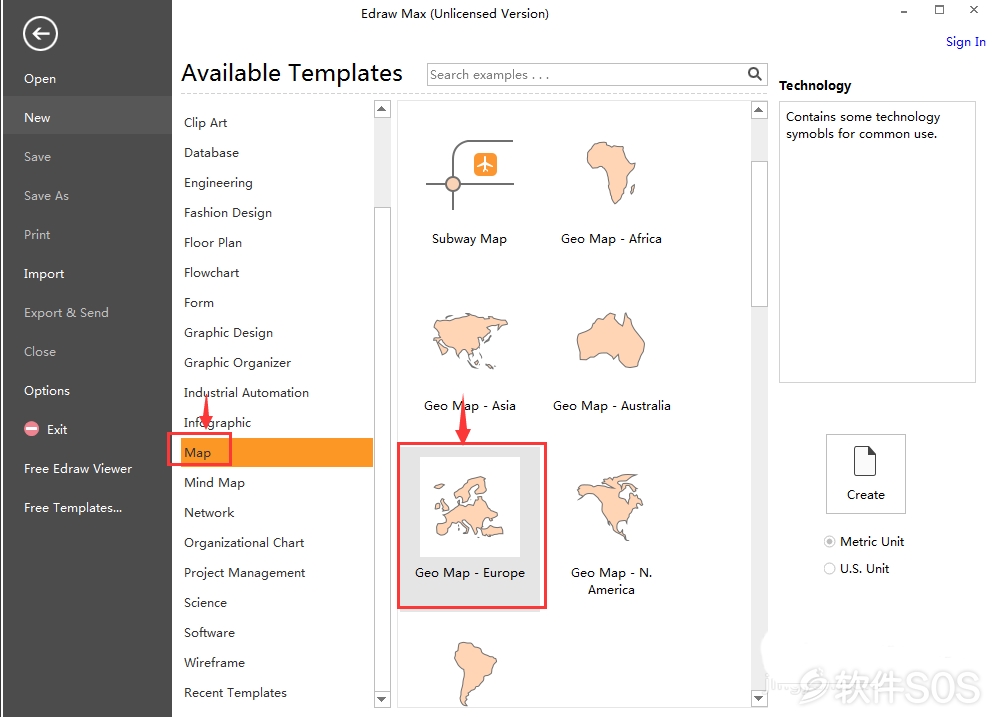
Task: Choose the Metric Unit radio button
Action: pyautogui.click(x=829, y=541)
